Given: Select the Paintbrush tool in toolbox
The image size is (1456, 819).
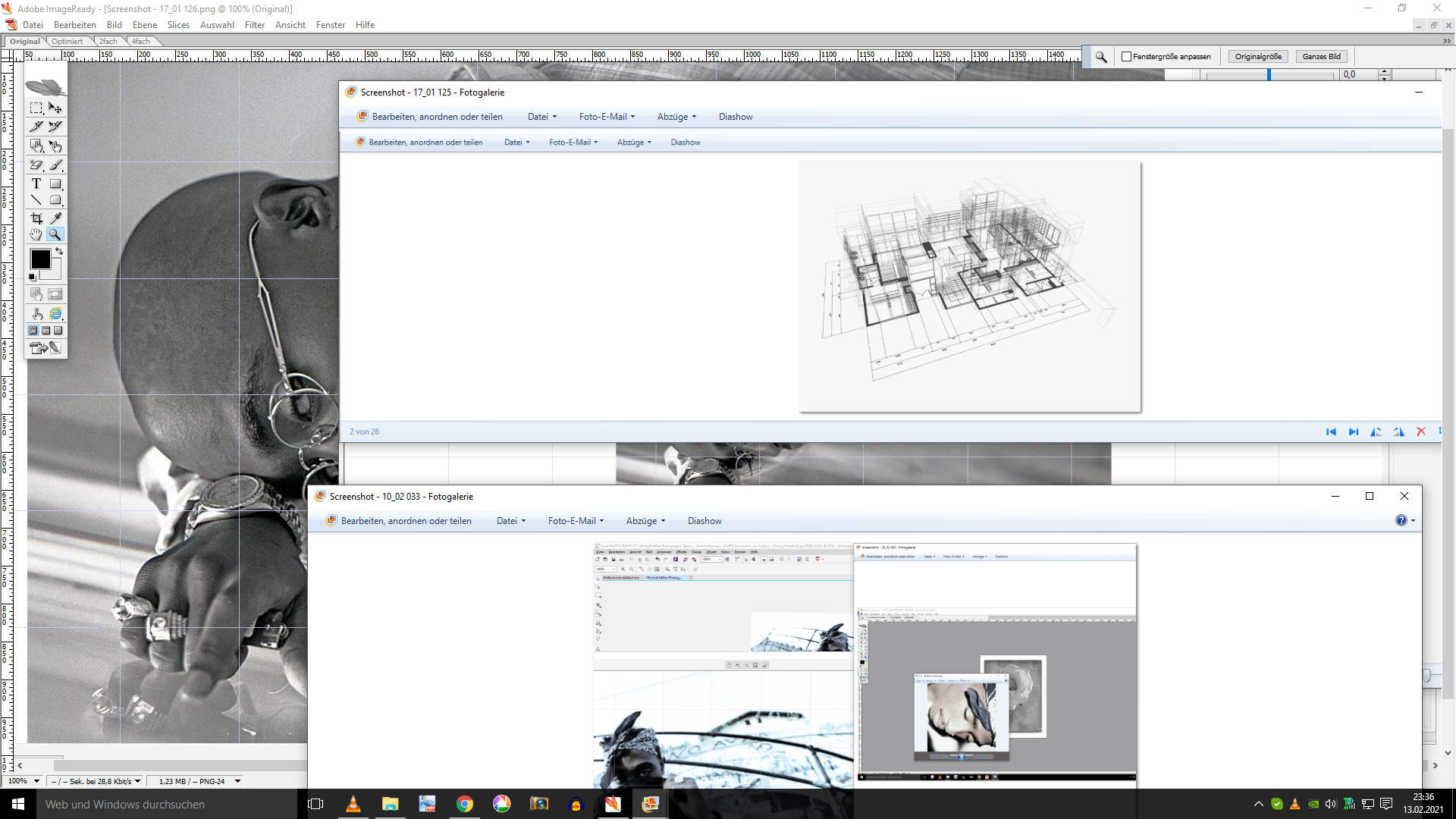Looking at the screenshot, I should point(55,165).
